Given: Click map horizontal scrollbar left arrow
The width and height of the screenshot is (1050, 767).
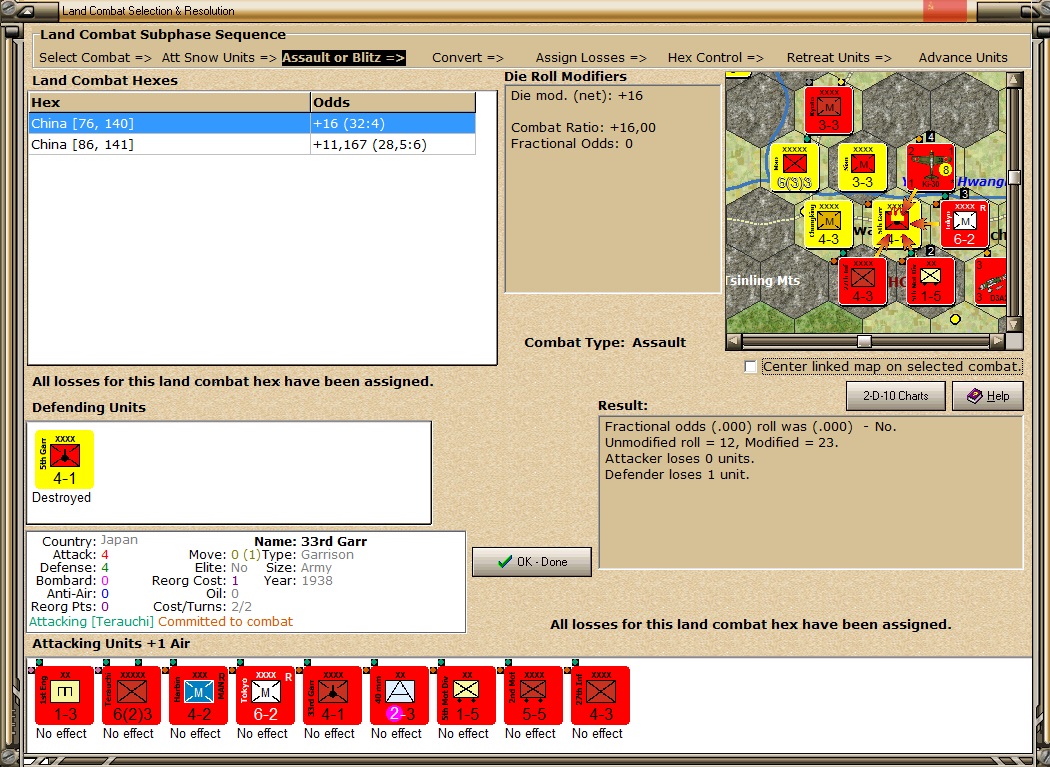Looking at the screenshot, I should [x=734, y=341].
